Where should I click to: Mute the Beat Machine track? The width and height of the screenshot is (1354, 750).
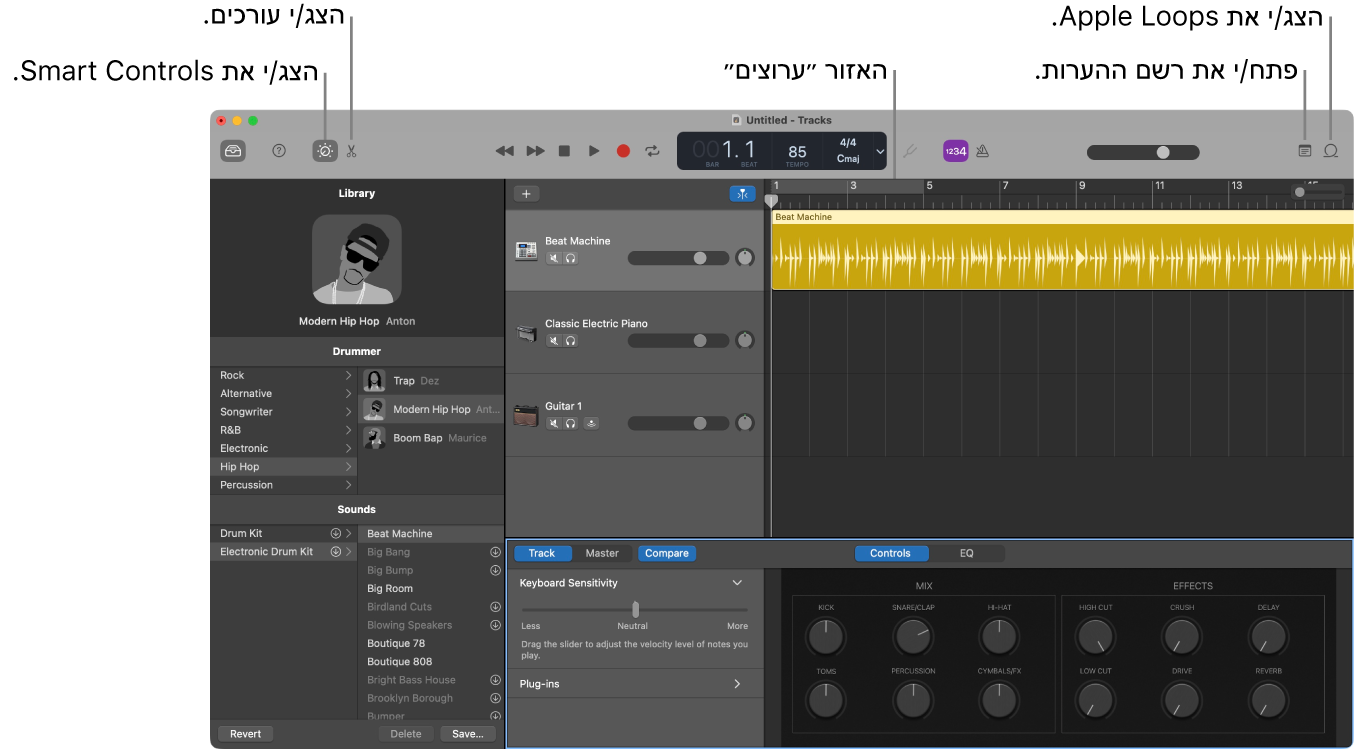(553, 258)
